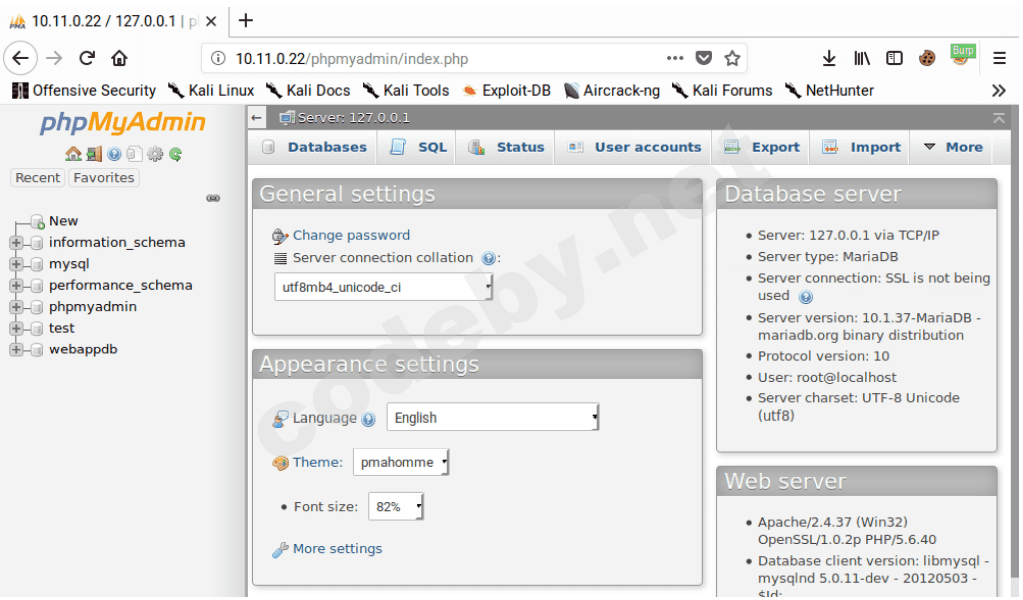This screenshot has width=1023, height=600.
Task: Expand the test database node
Action: pos(16,328)
